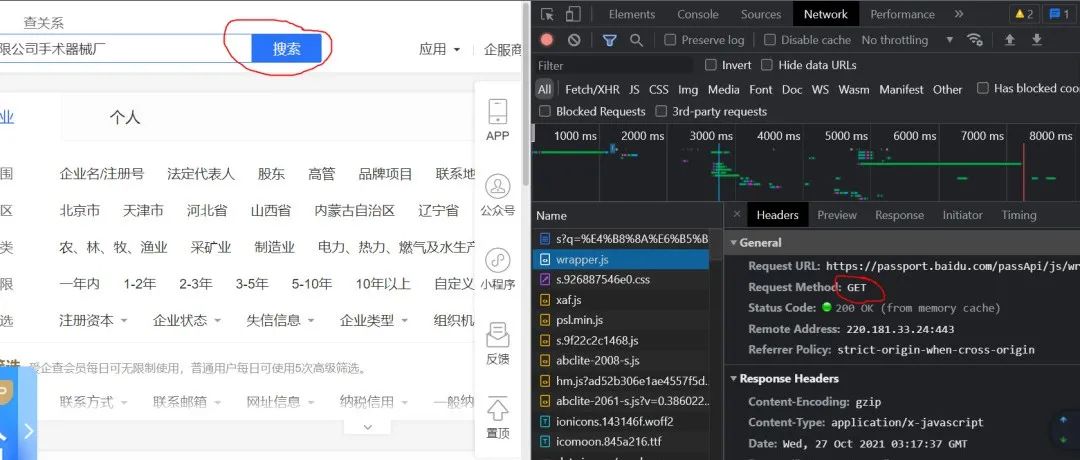Filter requests by JS type
The width and height of the screenshot is (1080, 460).
(634, 90)
